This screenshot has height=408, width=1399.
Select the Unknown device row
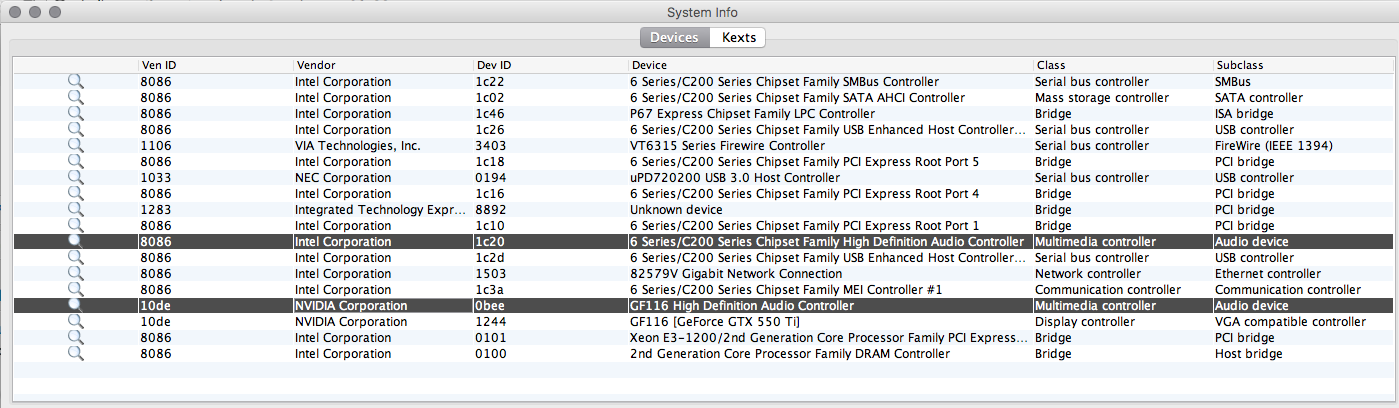676,210
